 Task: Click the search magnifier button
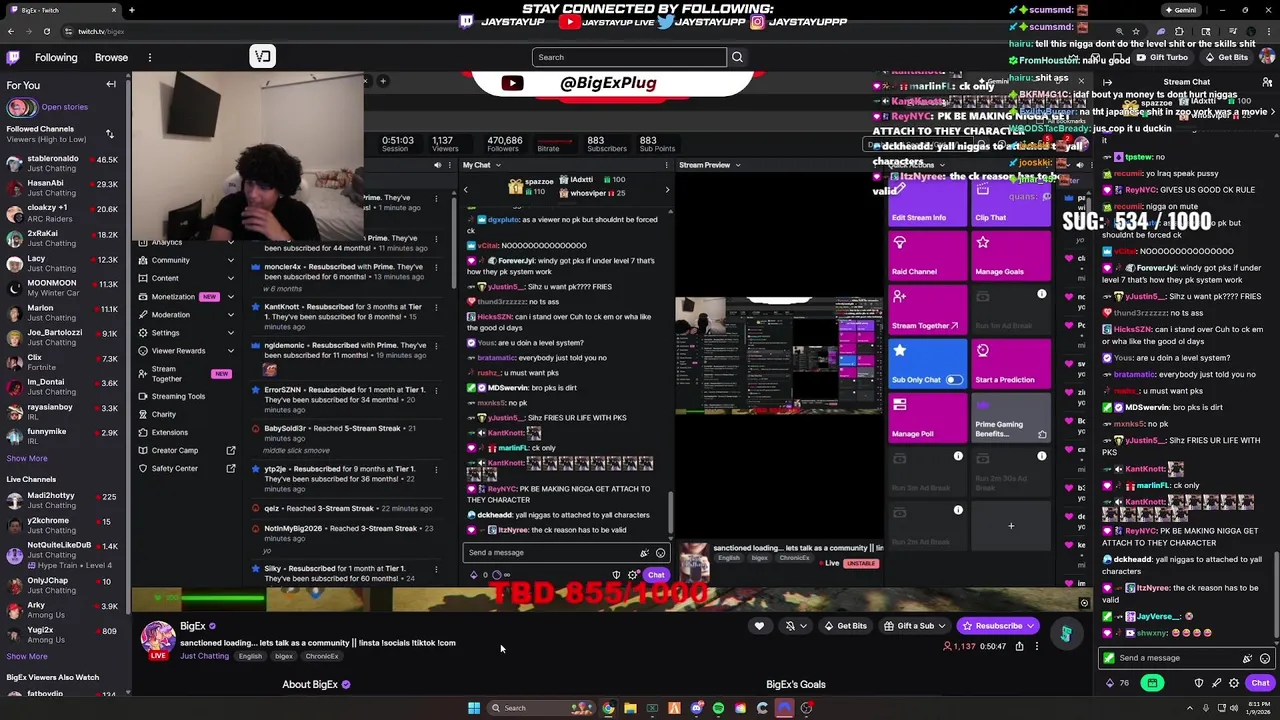(737, 57)
